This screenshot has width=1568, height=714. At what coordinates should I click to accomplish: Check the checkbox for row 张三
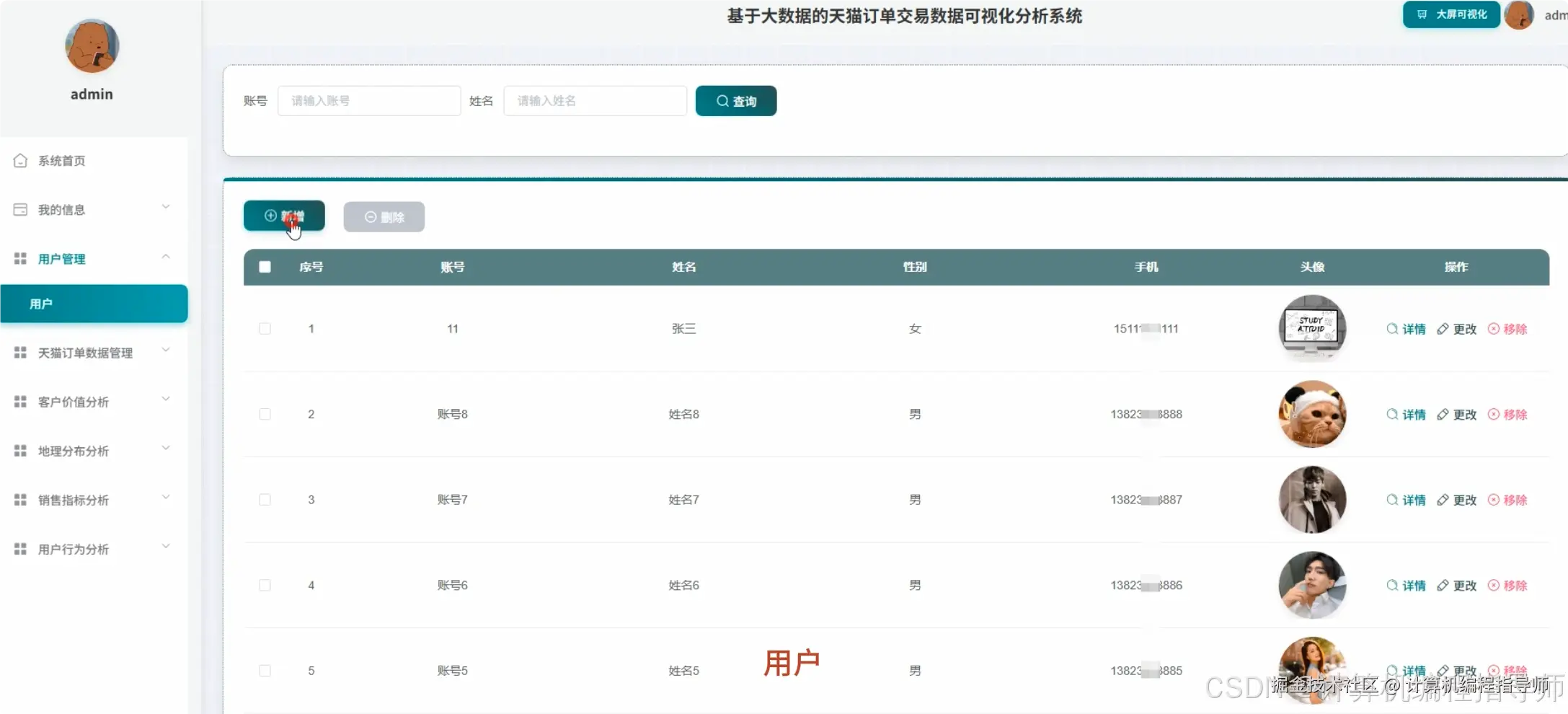(265, 328)
